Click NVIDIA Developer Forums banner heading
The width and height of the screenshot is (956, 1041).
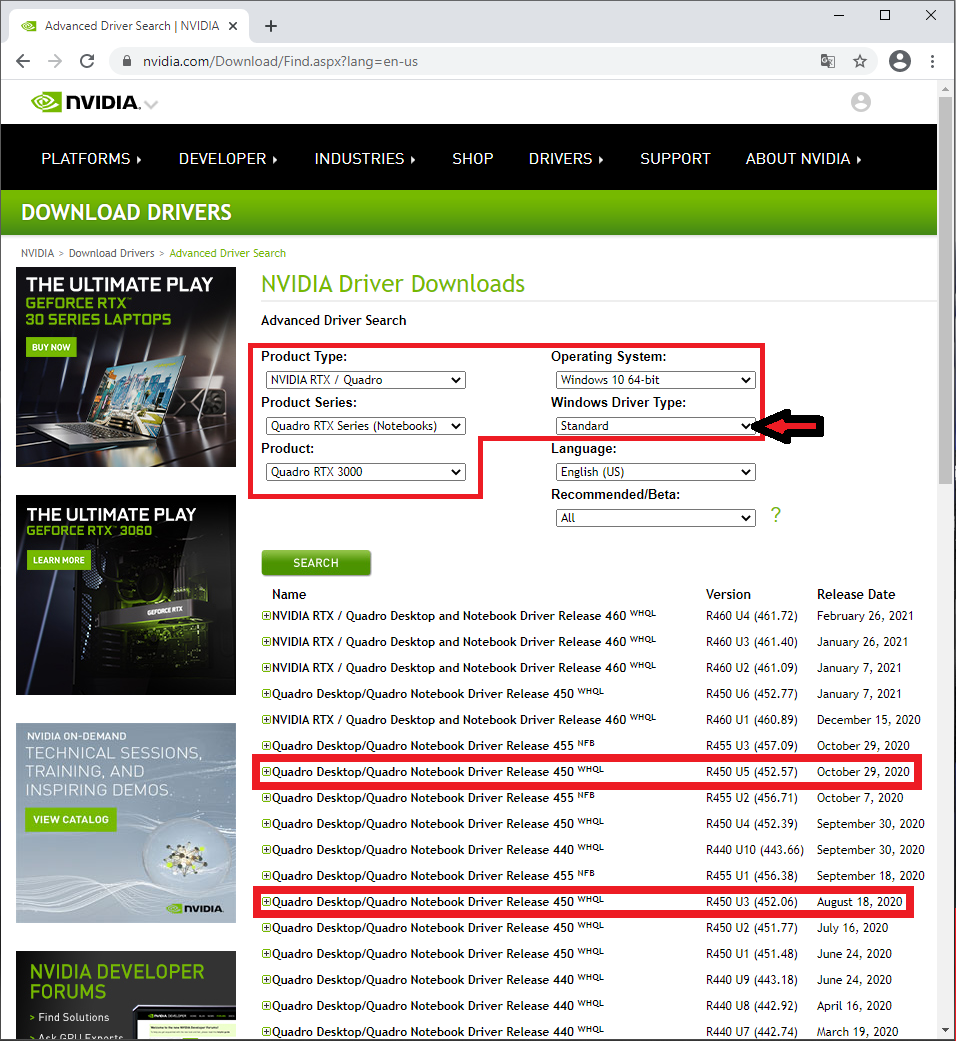(117, 981)
